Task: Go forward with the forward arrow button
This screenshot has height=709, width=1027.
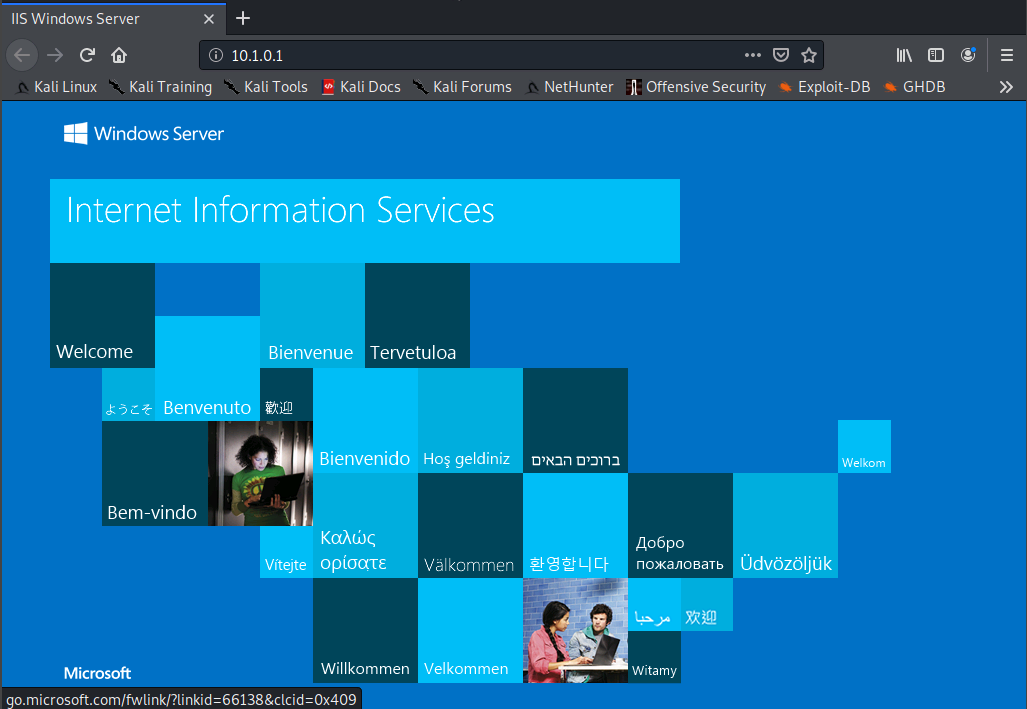Action: click(55, 55)
